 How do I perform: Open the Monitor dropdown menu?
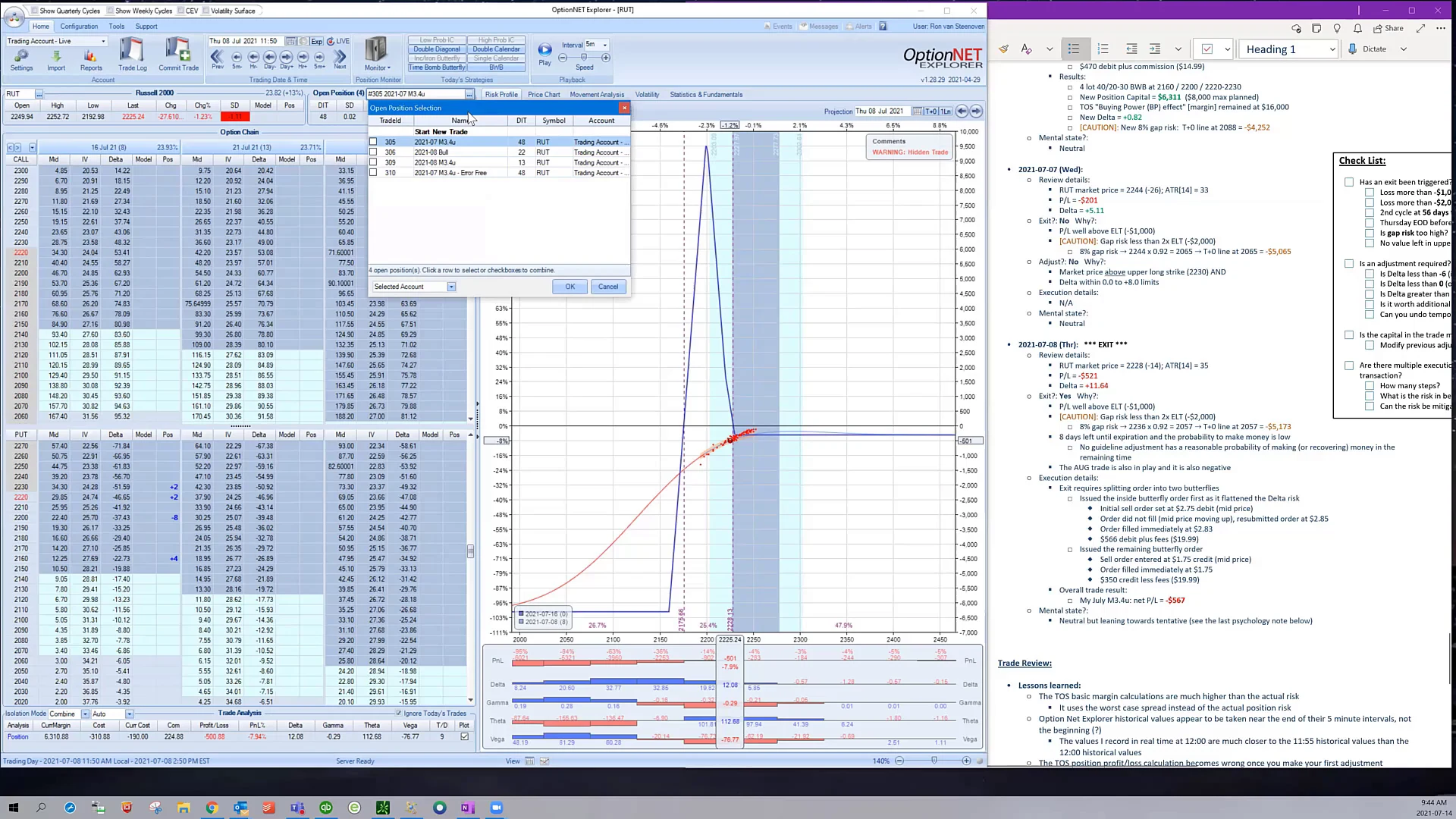[377, 67]
